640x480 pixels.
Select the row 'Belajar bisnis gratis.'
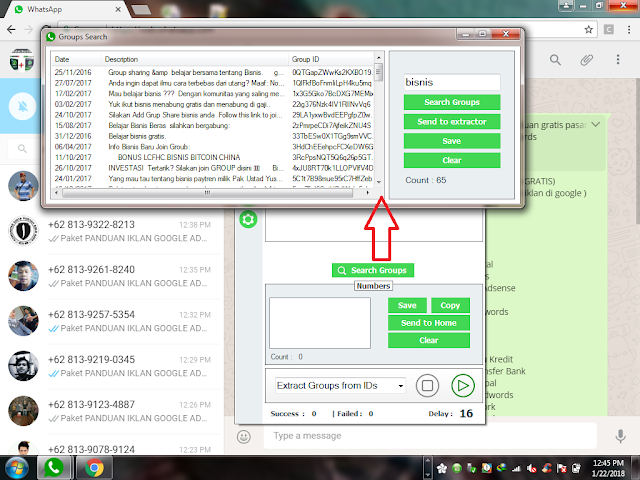click(x=213, y=136)
